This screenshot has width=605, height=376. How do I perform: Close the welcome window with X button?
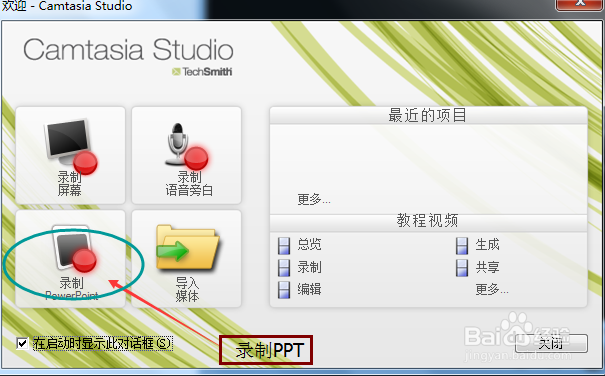579,4
